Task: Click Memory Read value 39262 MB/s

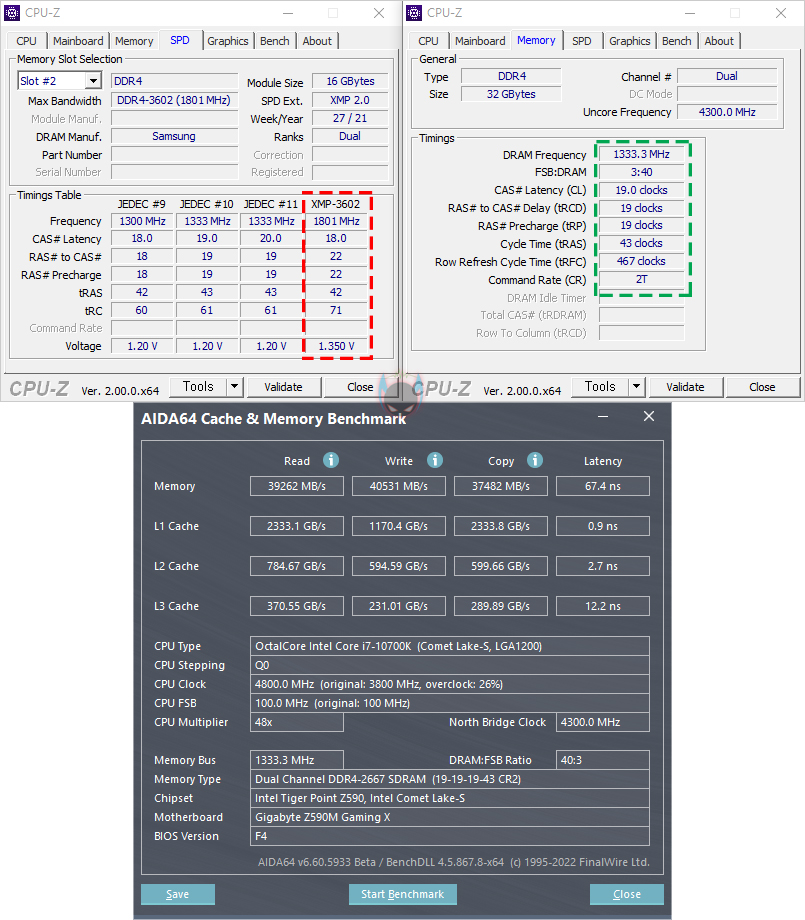Action: 297,486
